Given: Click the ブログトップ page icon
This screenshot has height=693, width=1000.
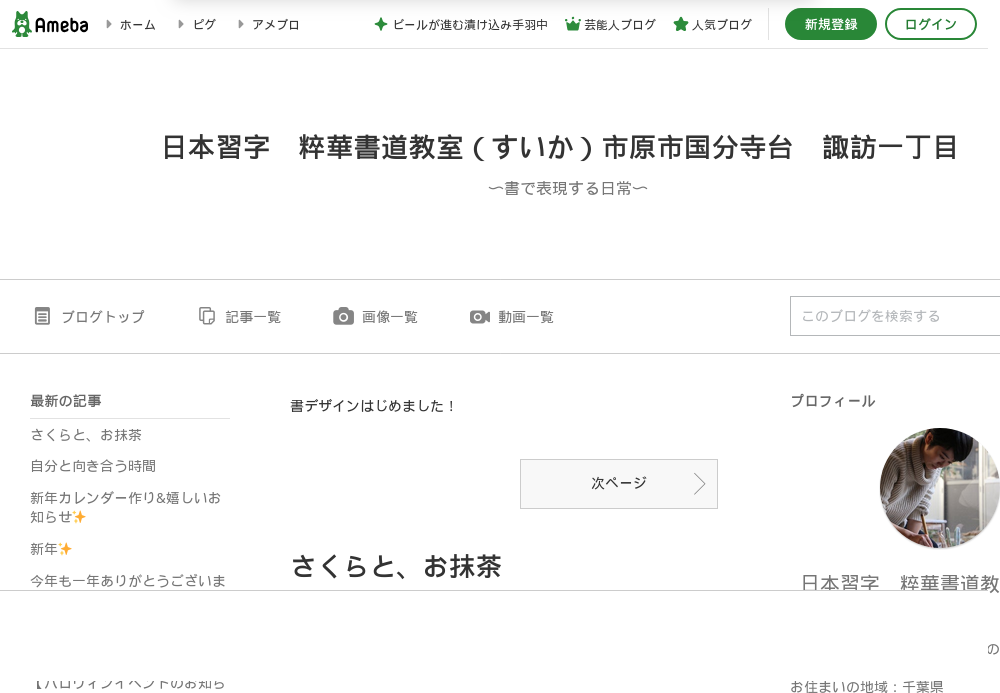Looking at the screenshot, I should (42, 316).
